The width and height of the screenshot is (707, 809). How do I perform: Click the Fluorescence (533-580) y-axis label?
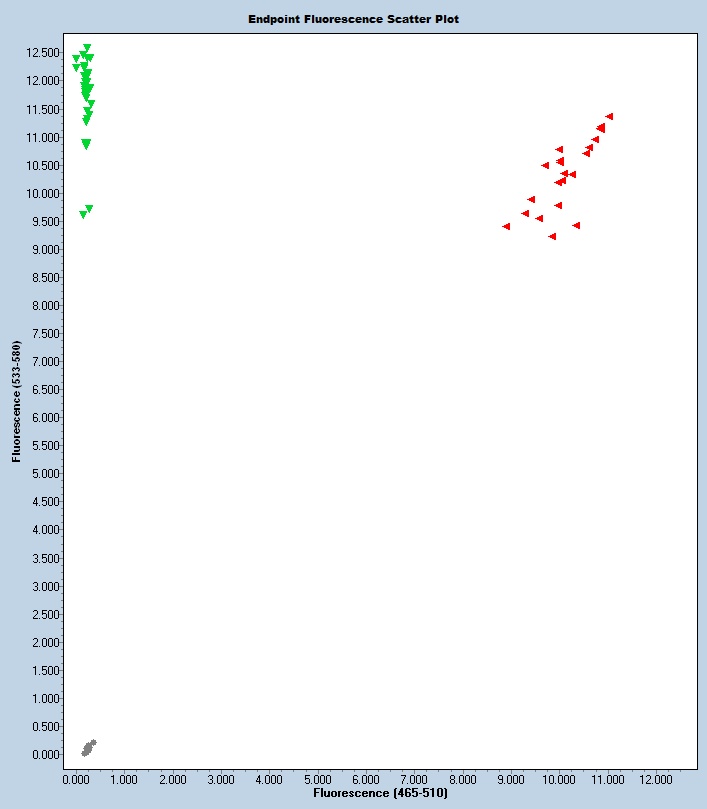[16, 402]
